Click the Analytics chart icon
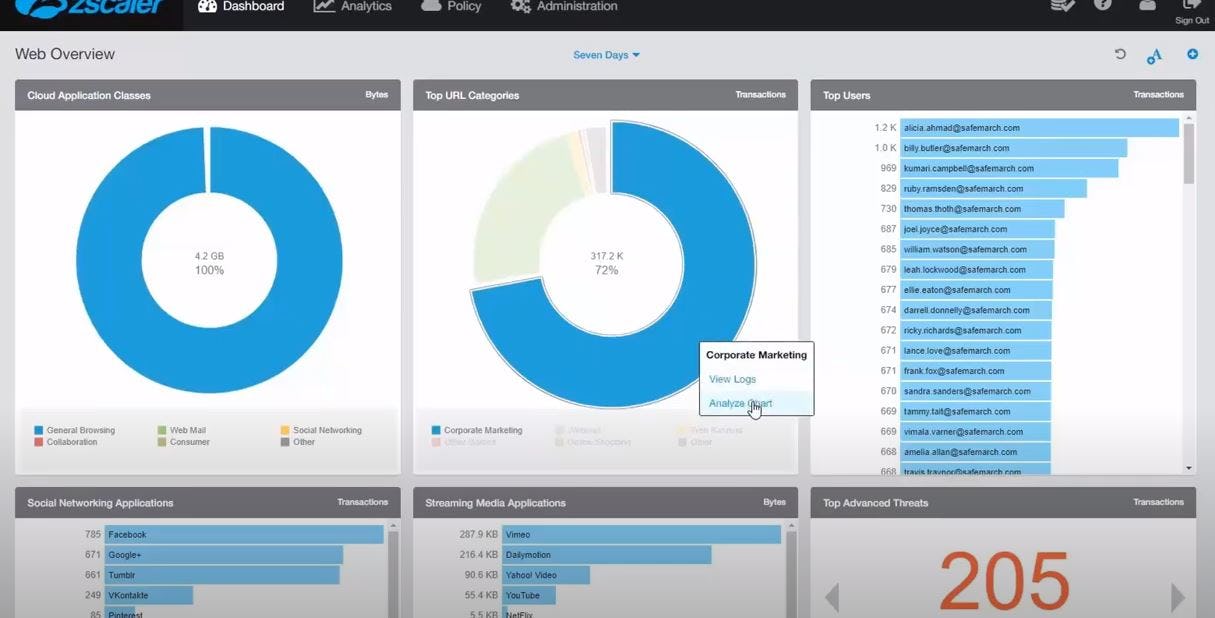 (x=324, y=7)
